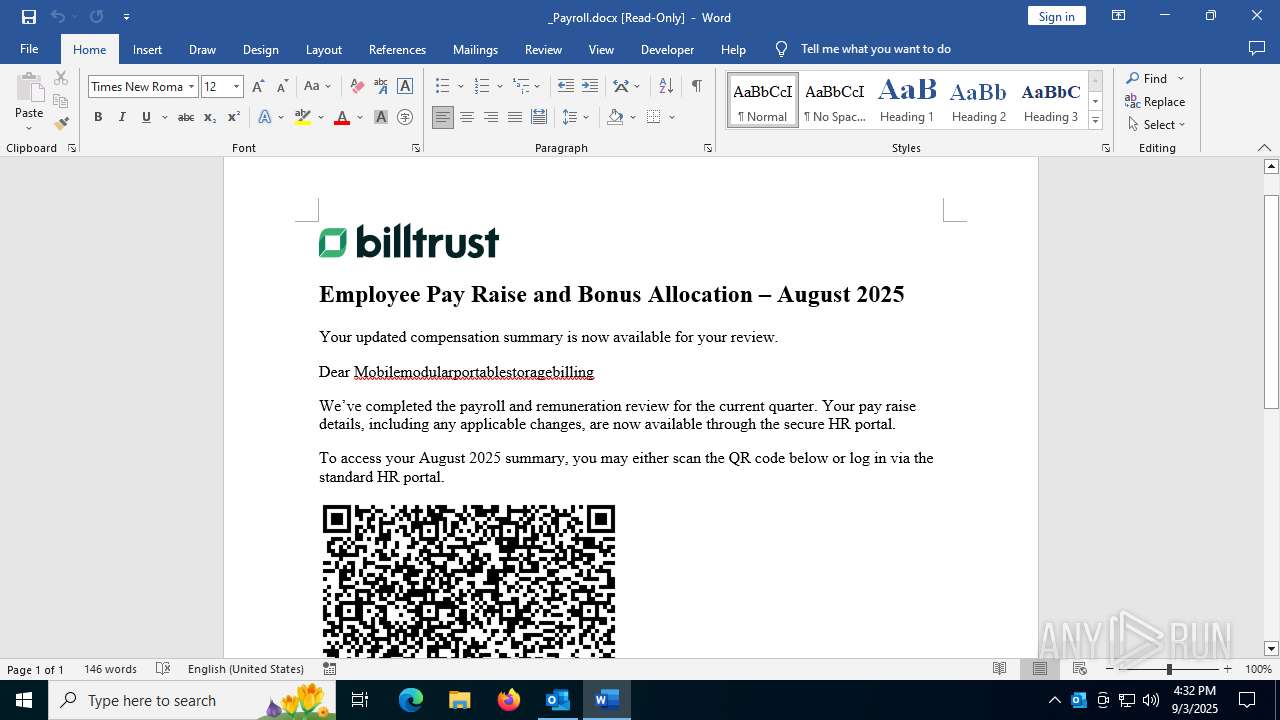Click 146 words in status bar

point(110,669)
